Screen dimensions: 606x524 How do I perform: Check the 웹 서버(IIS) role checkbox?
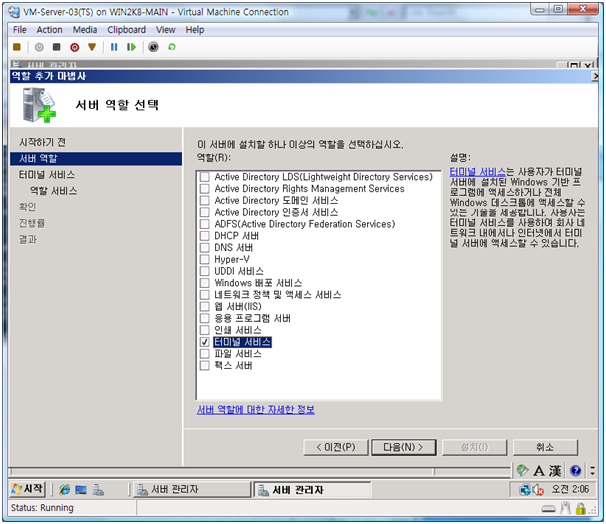pos(204,306)
